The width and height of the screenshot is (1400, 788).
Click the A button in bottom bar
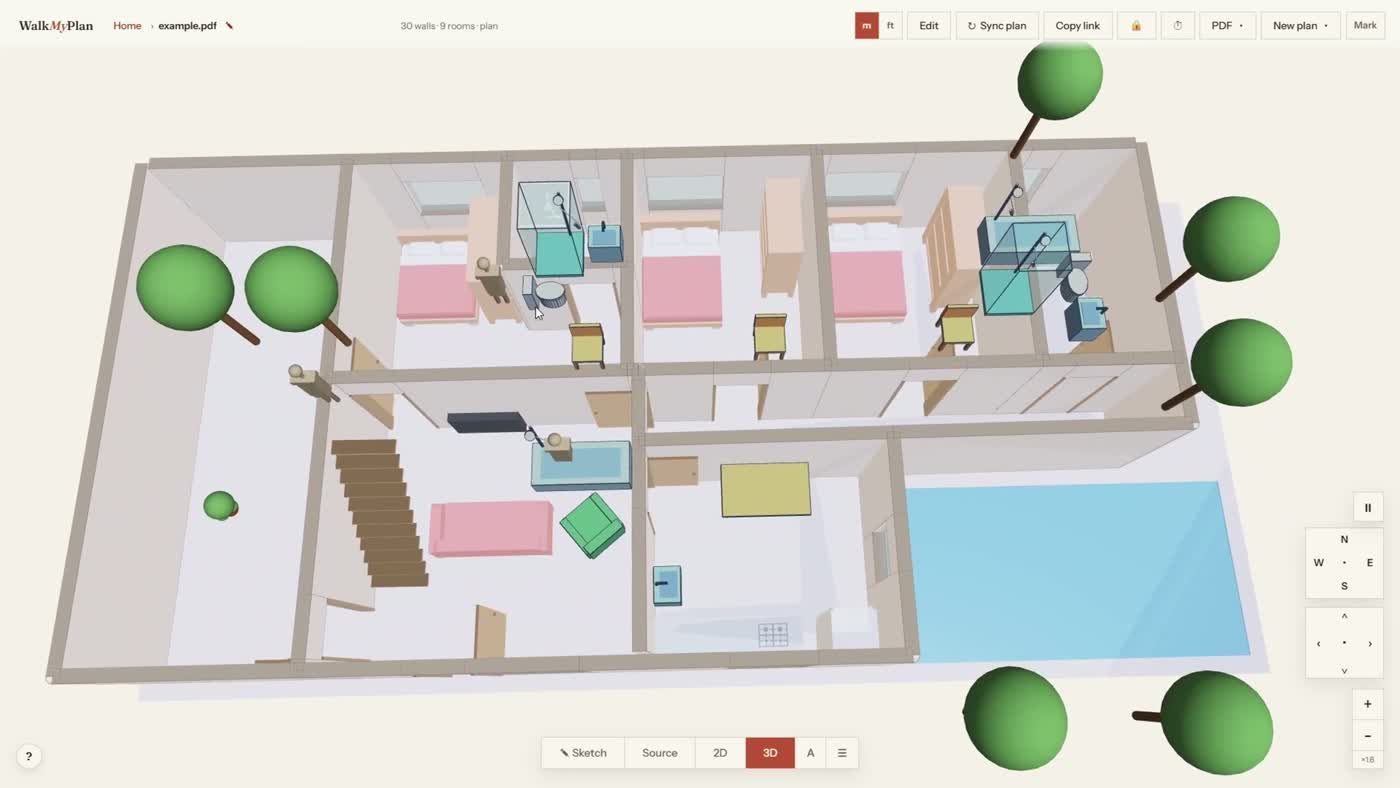click(x=810, y=753)
